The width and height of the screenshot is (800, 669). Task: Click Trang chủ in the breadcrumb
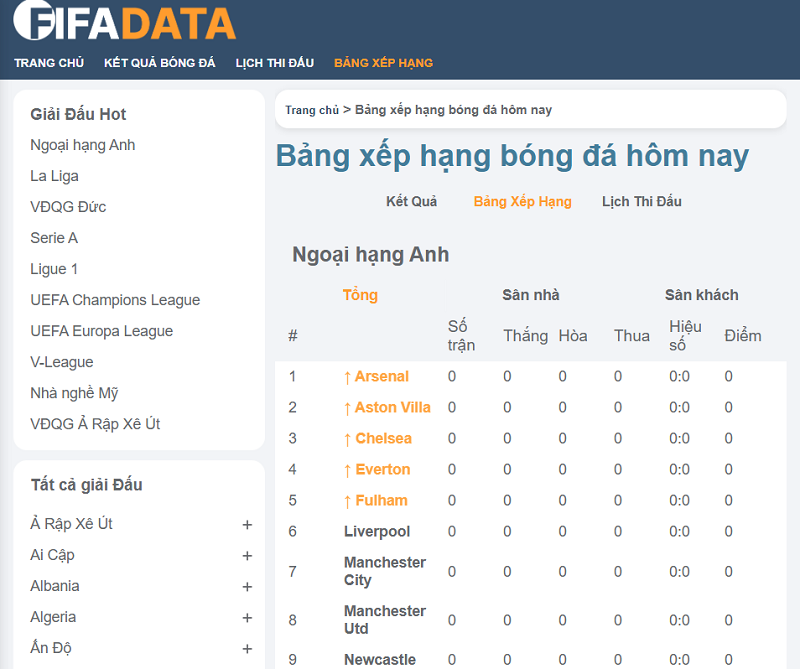[312, 110]
